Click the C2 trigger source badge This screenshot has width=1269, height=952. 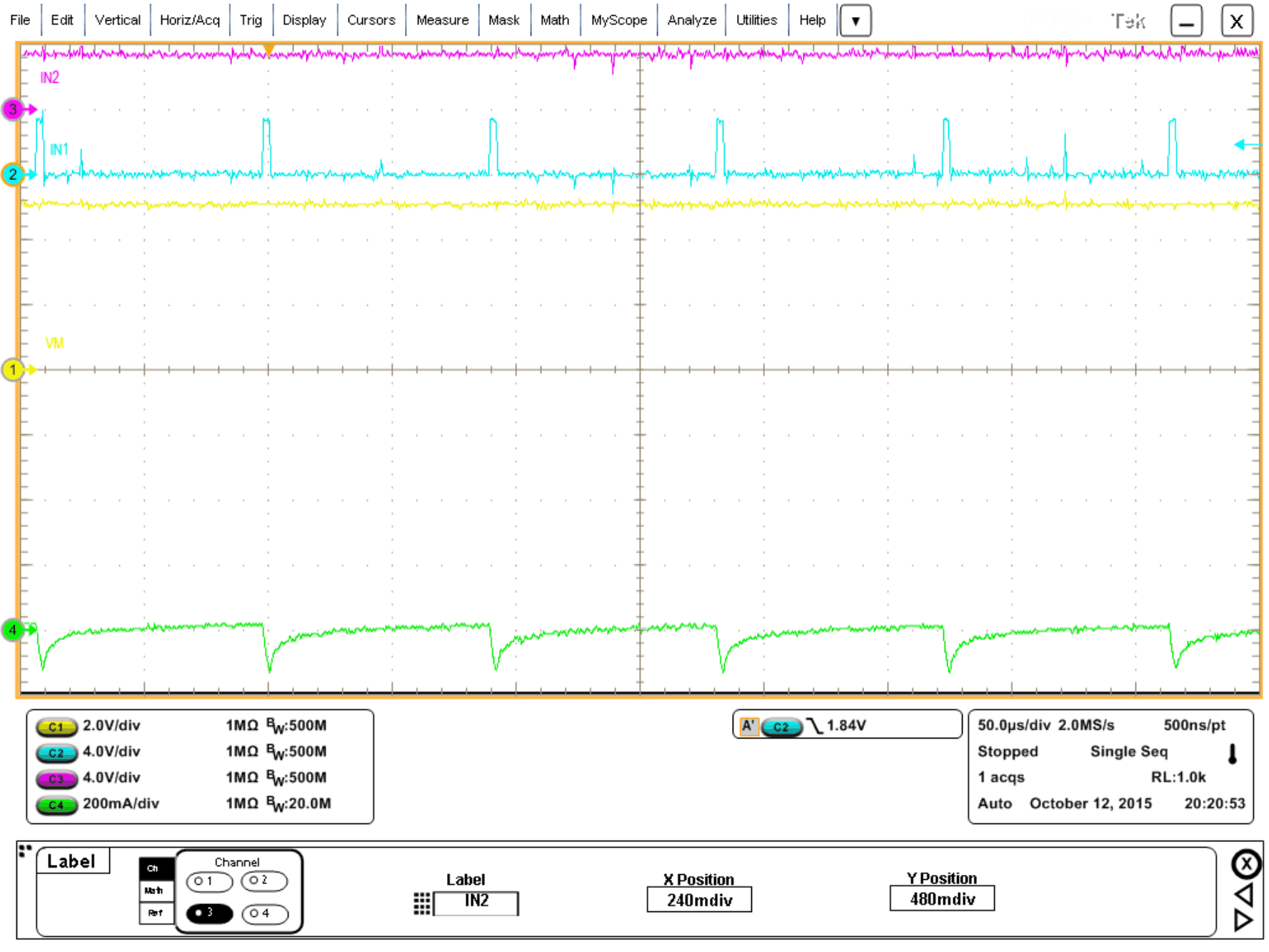click(x=780, y=726)
